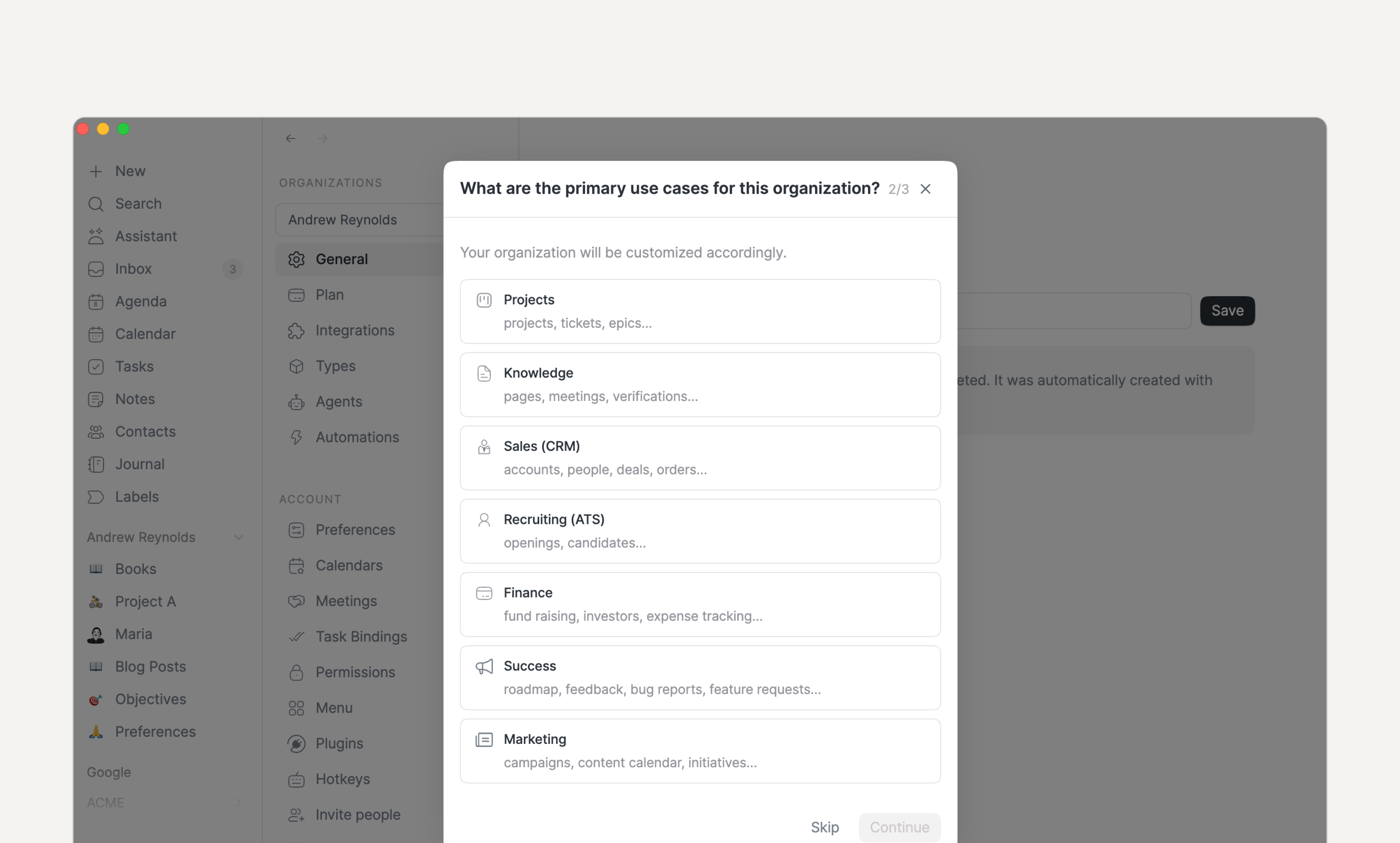Click the Recruiting person icon

[483, 520]
